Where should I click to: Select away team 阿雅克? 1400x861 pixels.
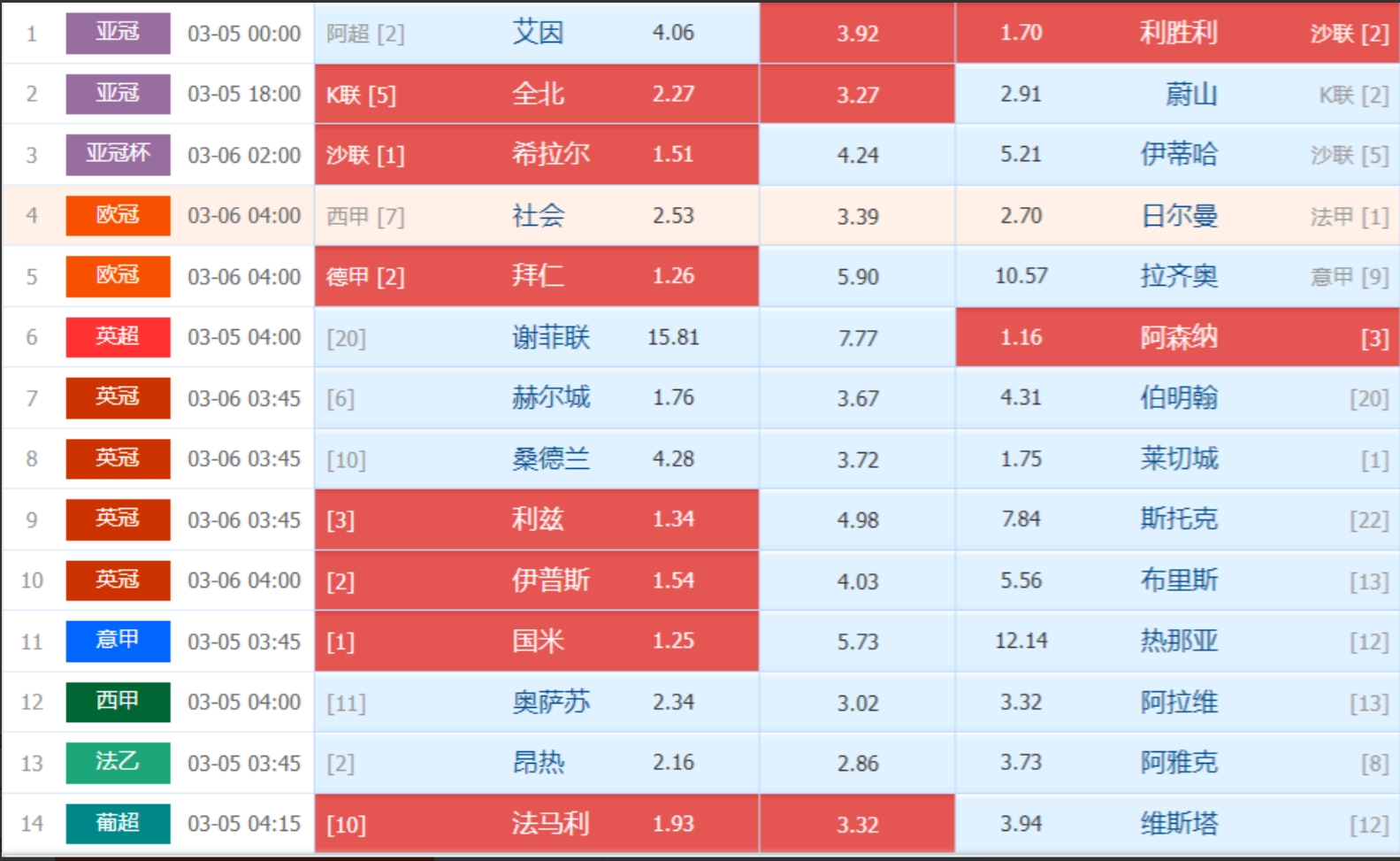click(1178, 762)
